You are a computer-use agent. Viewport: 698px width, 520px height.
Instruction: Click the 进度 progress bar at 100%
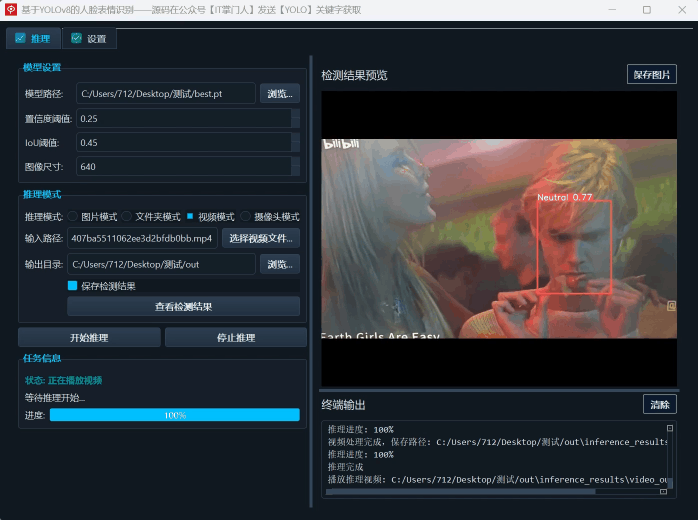[x=174, y=415]
